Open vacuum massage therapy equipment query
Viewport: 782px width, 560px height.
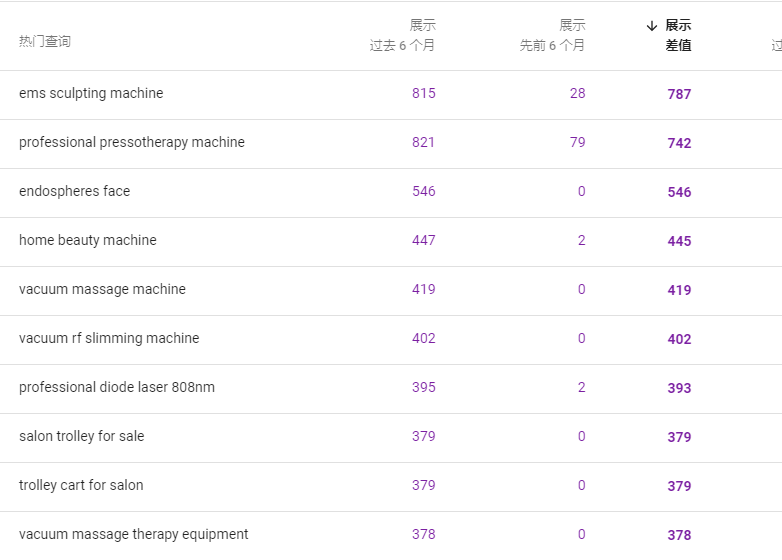click(134, 535)
